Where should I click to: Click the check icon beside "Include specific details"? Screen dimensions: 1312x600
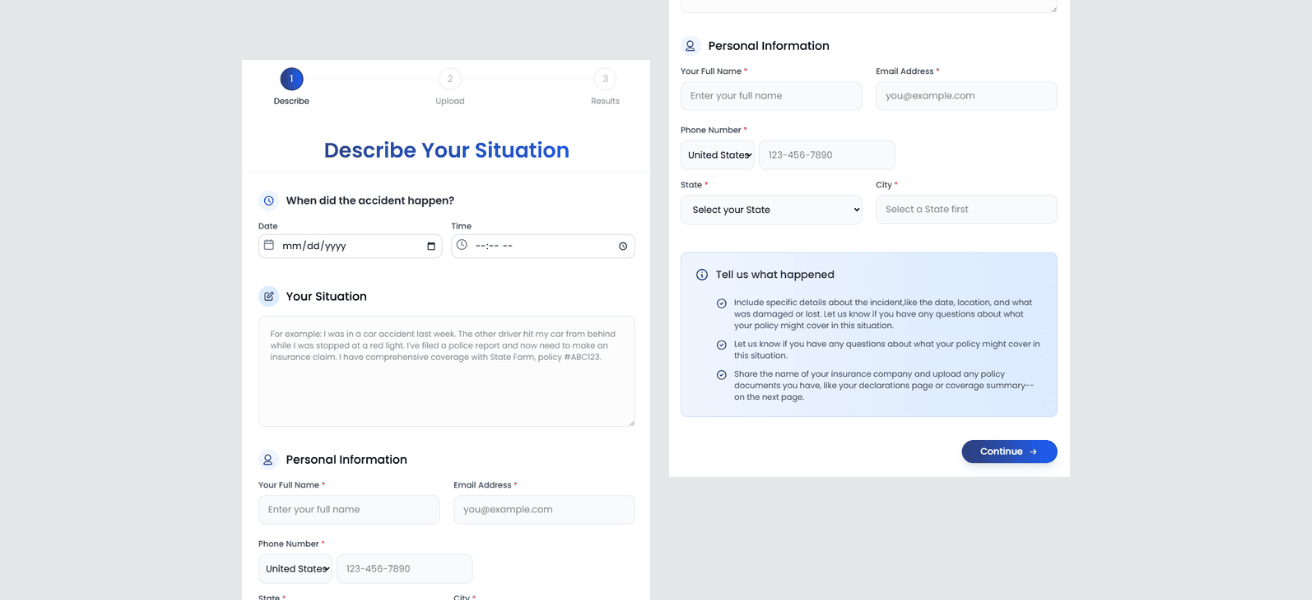pos(722,303)
